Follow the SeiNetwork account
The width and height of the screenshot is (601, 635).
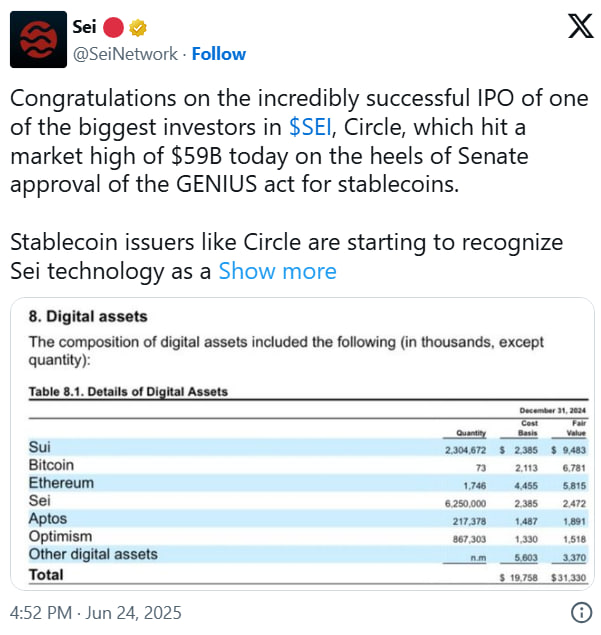219,53
